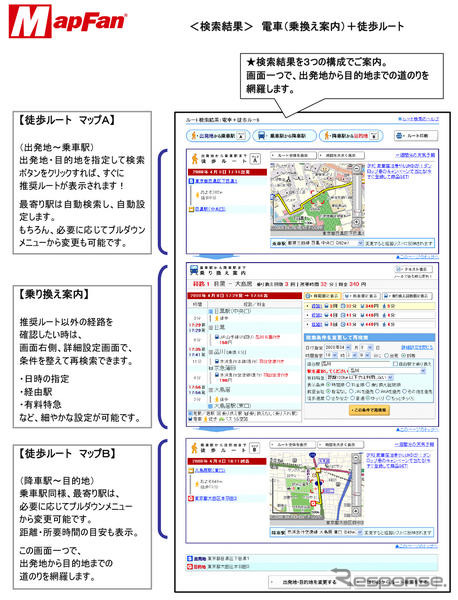Click the route print button
Viewport: 458px width, 600px height.
click(x=416, y=135)
